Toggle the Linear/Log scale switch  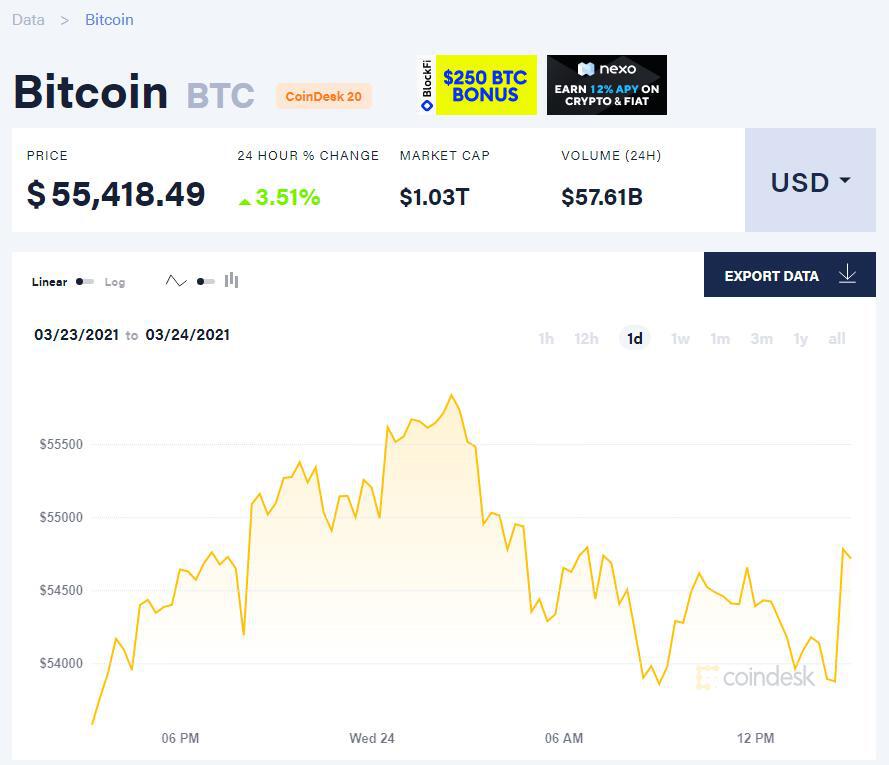click(x=85, y=282)
